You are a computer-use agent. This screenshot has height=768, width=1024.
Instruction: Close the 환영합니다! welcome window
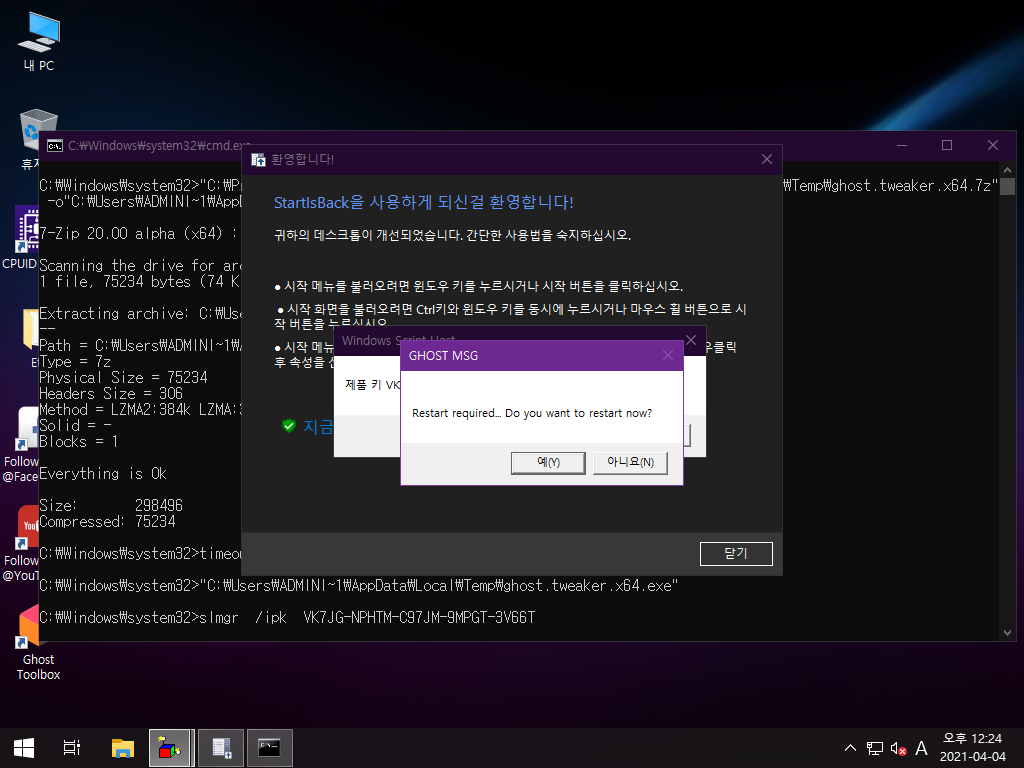767,159
